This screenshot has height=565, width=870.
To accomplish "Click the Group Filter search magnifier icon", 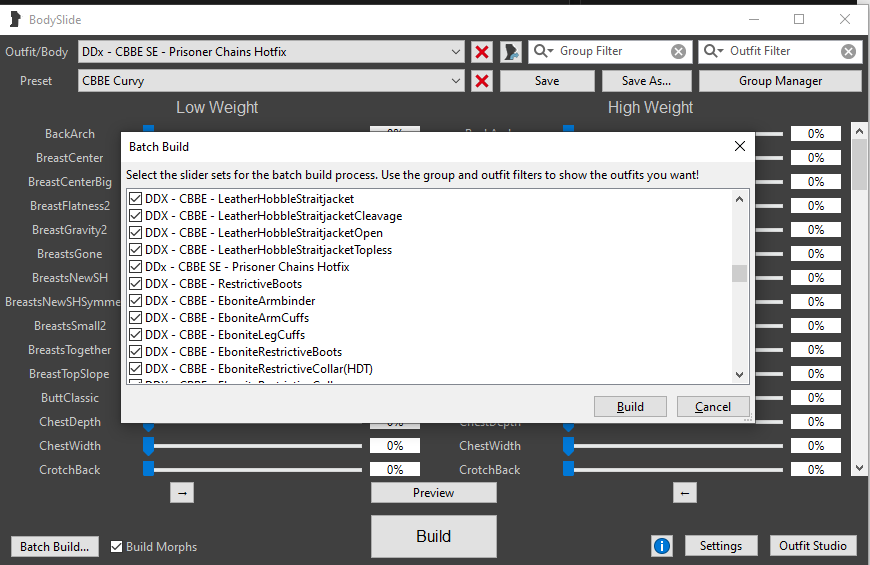I will (543, 51).
